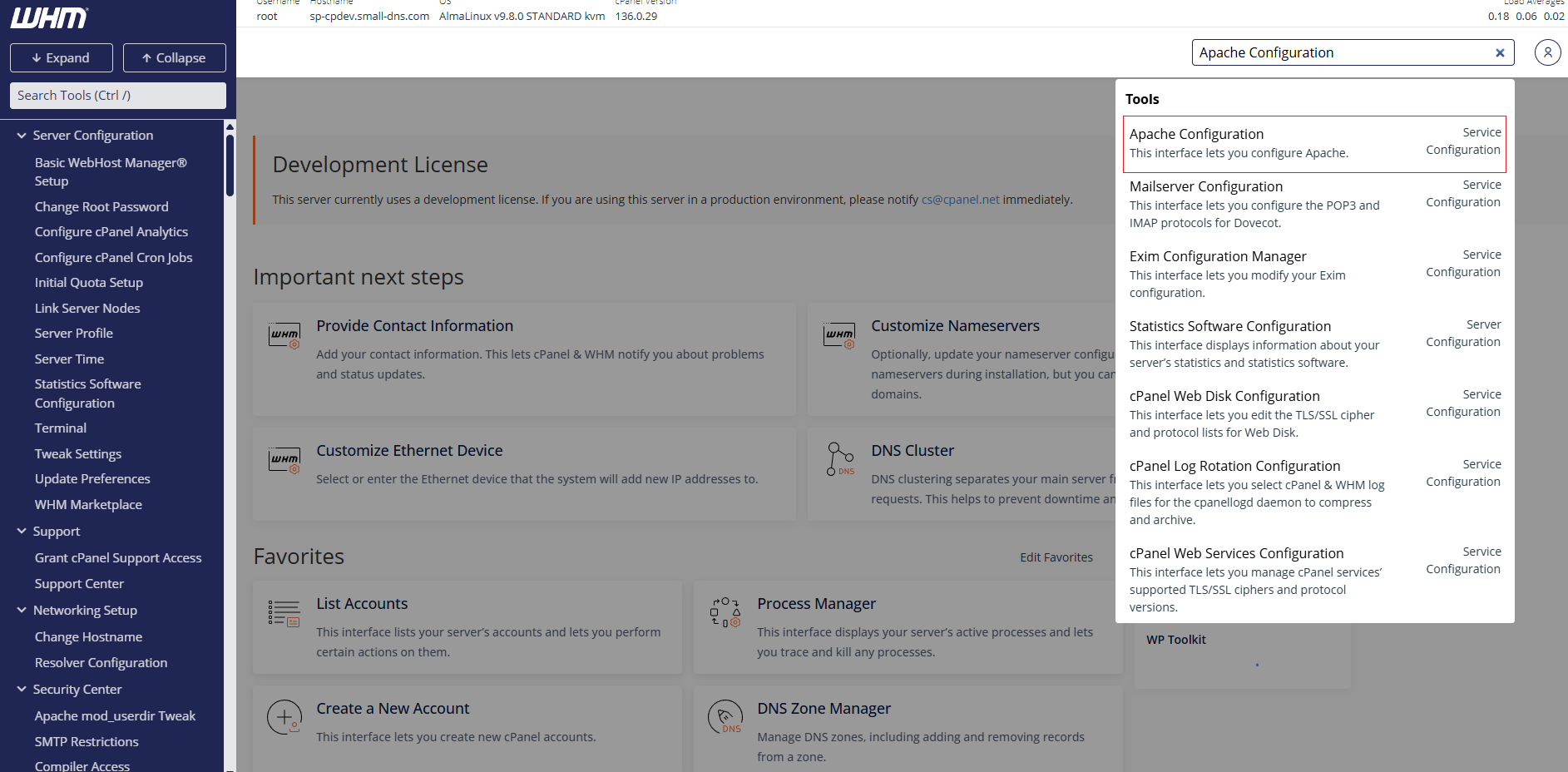
Task: Collapse the Networking Setup section
Action: 22,610
